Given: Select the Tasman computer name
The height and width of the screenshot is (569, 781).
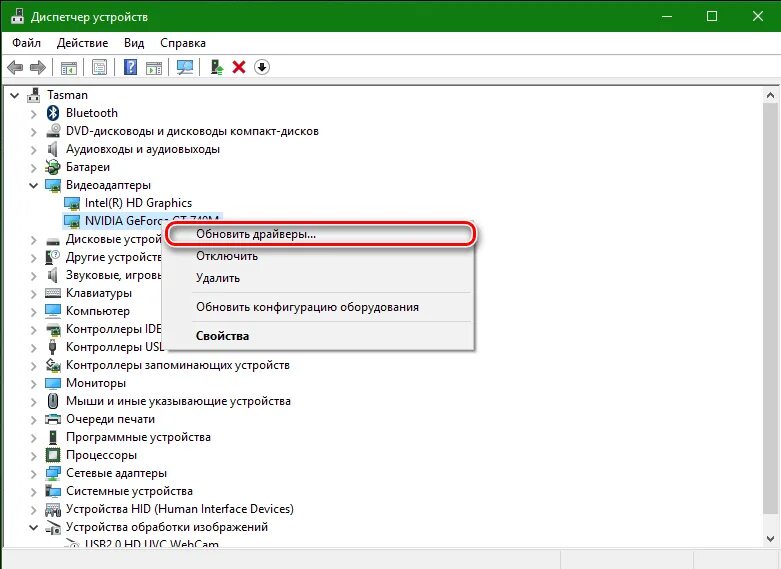Looking at the screenshot, I should pyautogui.click(x=67, y=95).
